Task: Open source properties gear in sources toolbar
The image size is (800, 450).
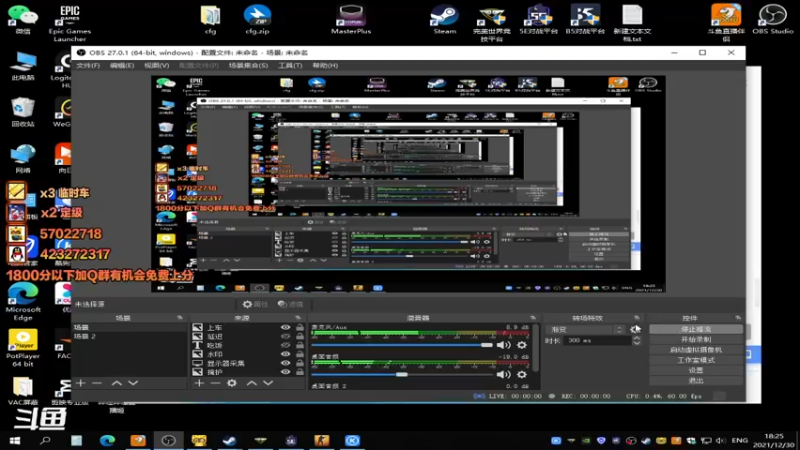Action: point(232,383)
